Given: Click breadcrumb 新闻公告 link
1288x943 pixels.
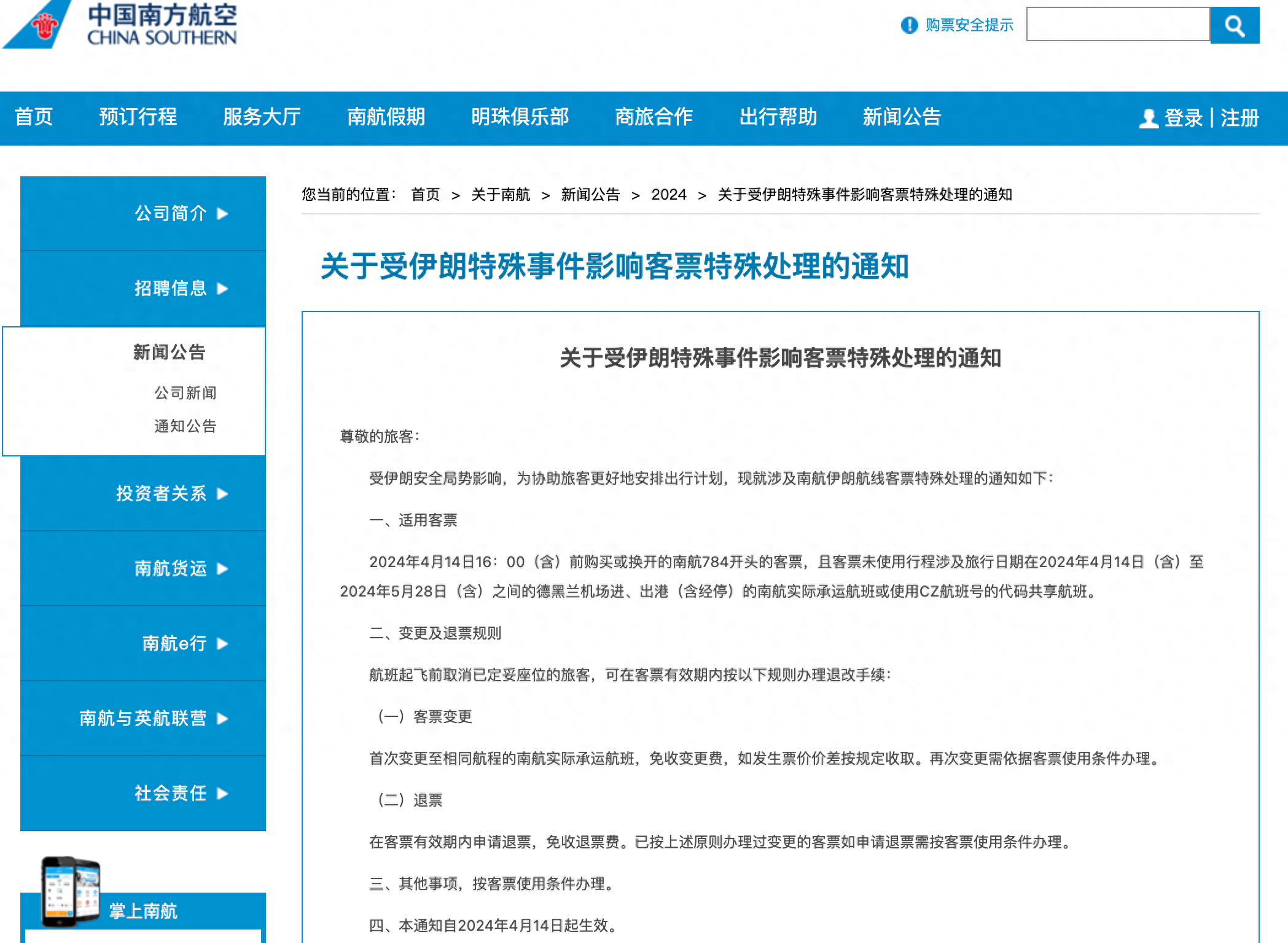Looking at the screenshot, I should (x=590, y=195).
